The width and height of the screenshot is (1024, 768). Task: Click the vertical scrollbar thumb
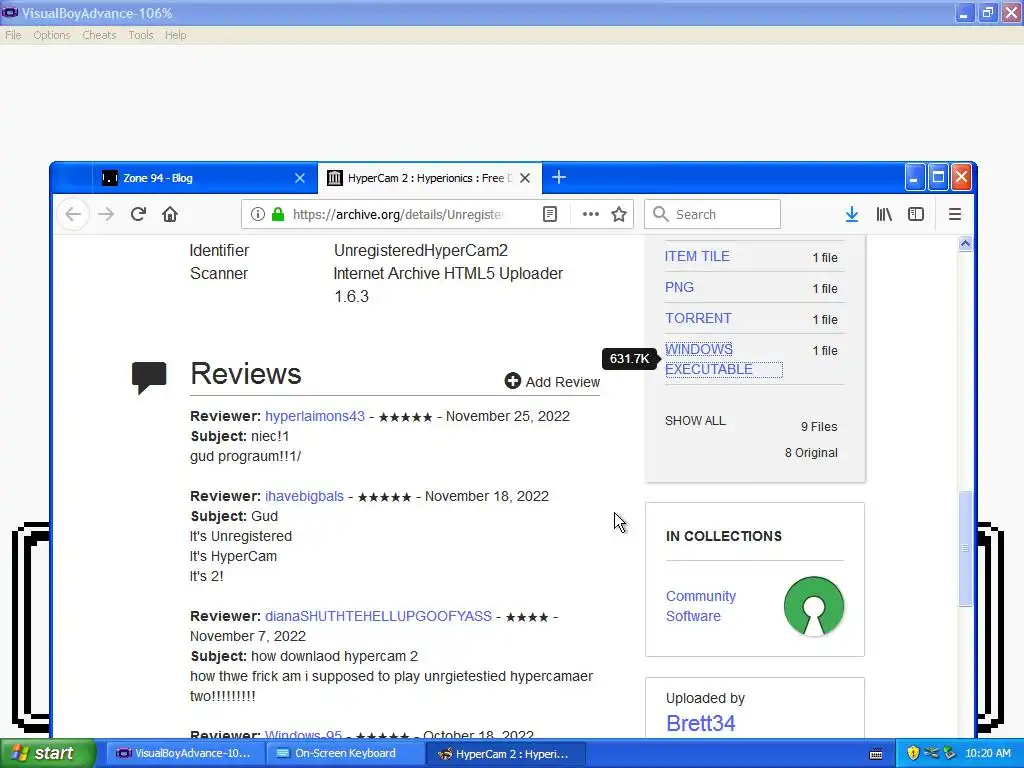pos(965,549)
